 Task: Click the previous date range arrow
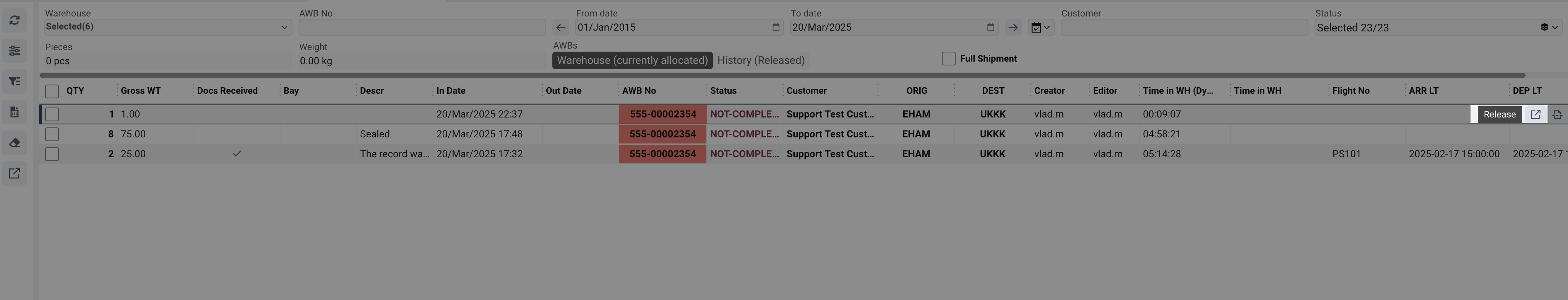click(561, 28)
